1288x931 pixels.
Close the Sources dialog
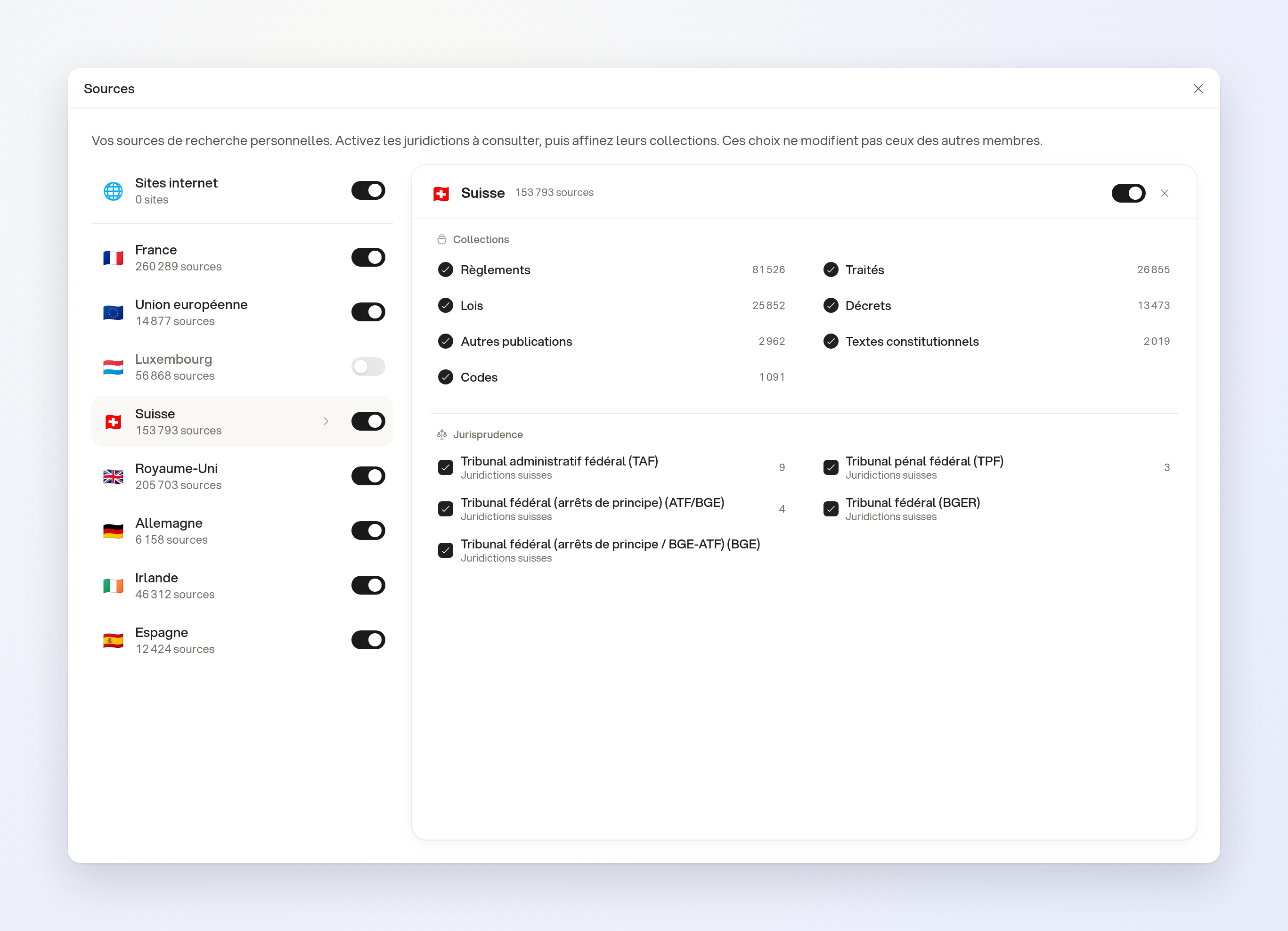1198,89
